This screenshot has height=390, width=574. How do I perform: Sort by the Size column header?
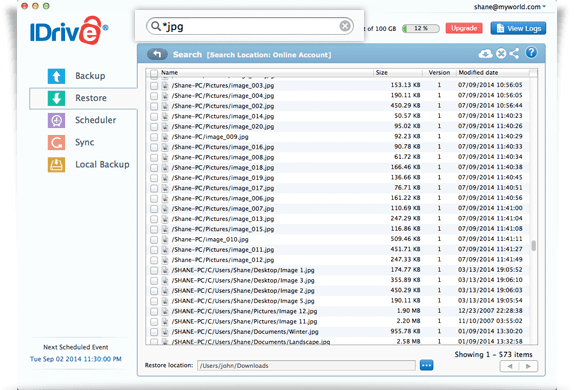(381, 73)
